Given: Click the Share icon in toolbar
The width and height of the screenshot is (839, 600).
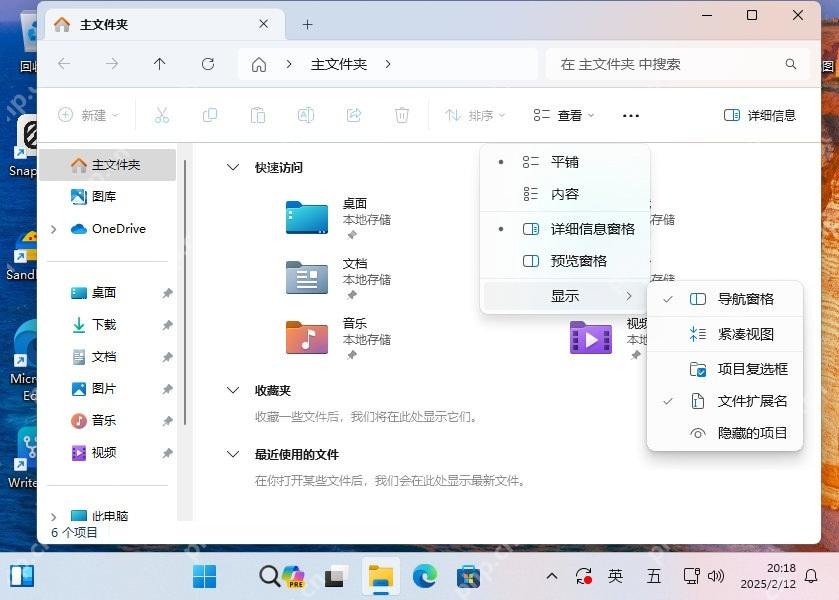Looking at the screenshot, I should pyautogui.click(x=354, y=115).
